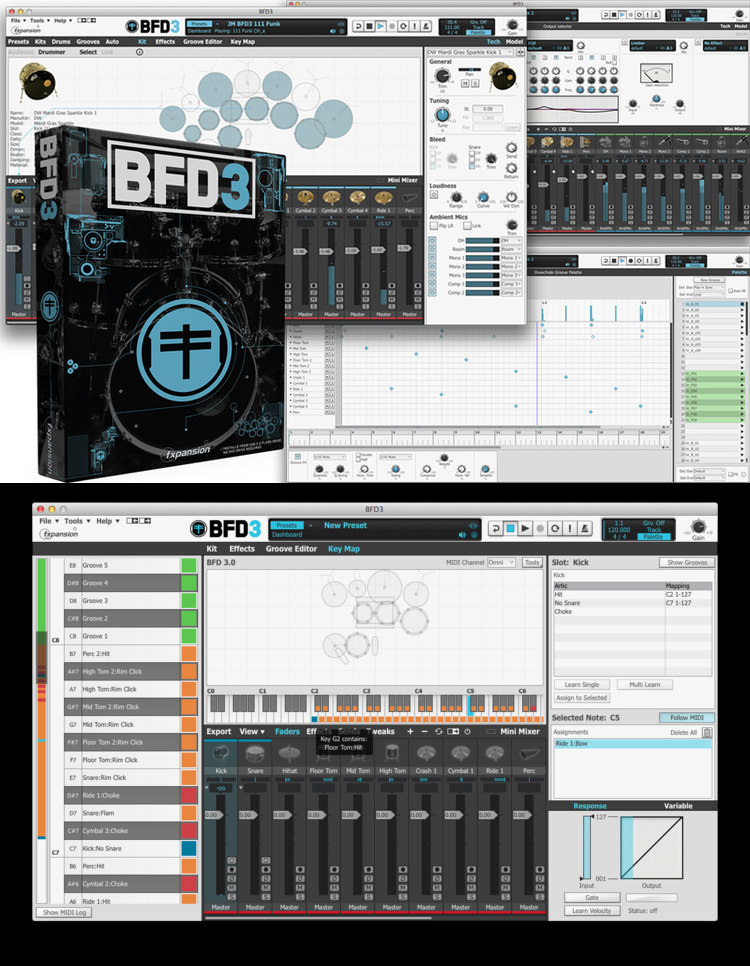750x966 pixels.
Task: Click the Learn Single button
Action: 582,684
